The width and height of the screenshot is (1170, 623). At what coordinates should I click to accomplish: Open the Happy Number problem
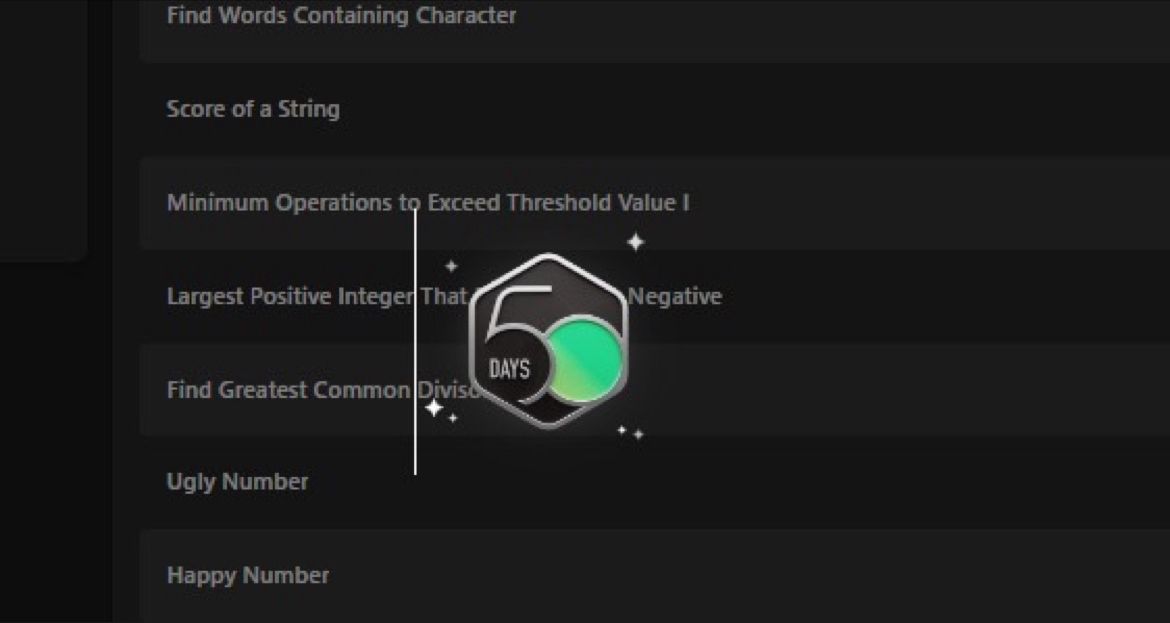point(248,575)
